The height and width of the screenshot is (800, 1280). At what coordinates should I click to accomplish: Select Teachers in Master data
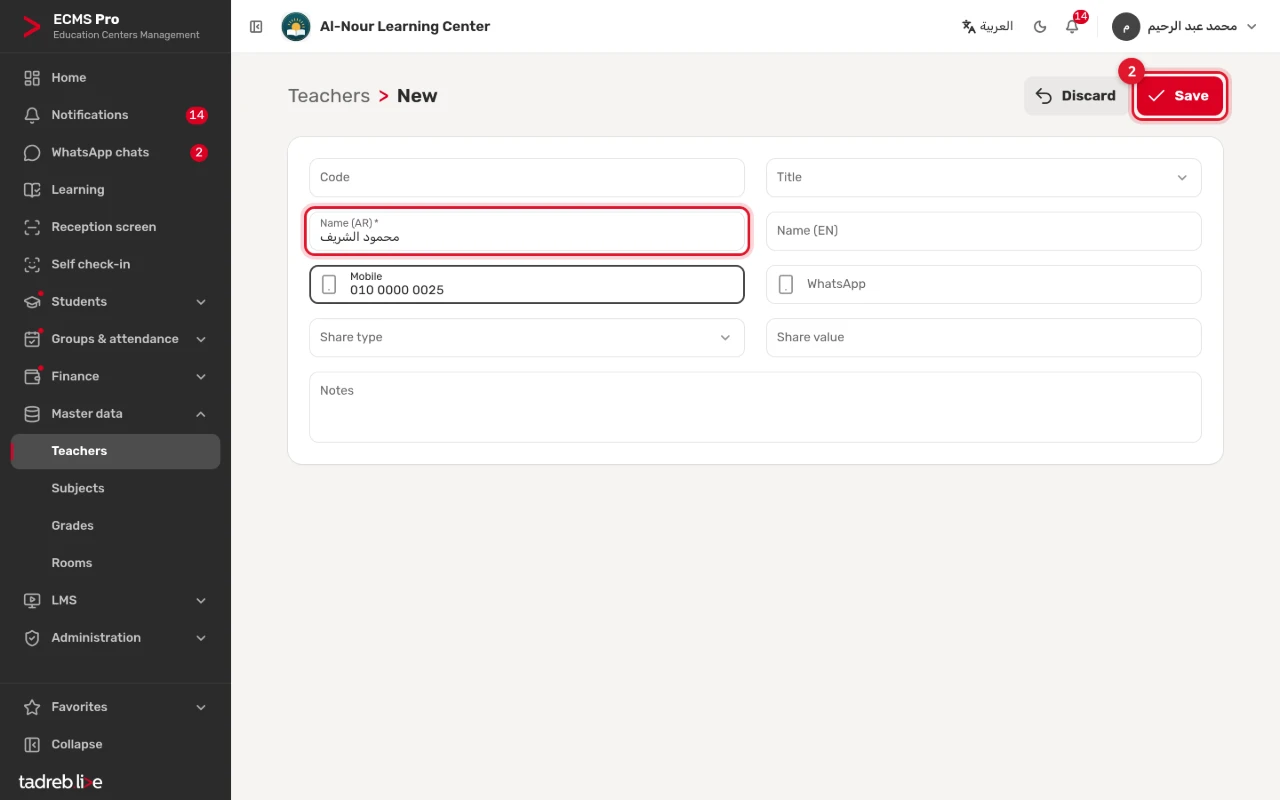[x=116, y=451]
